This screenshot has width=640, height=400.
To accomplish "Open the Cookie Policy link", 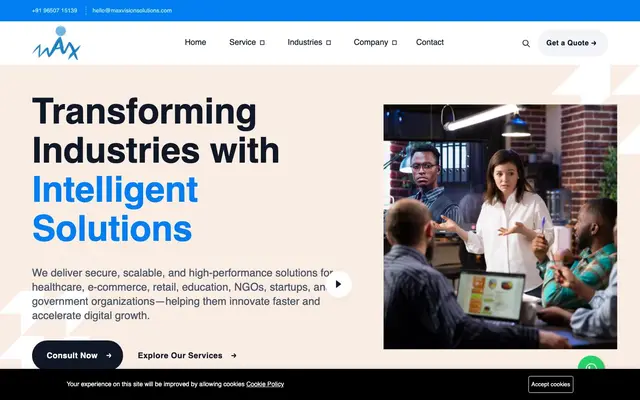I will coord(265,384).
